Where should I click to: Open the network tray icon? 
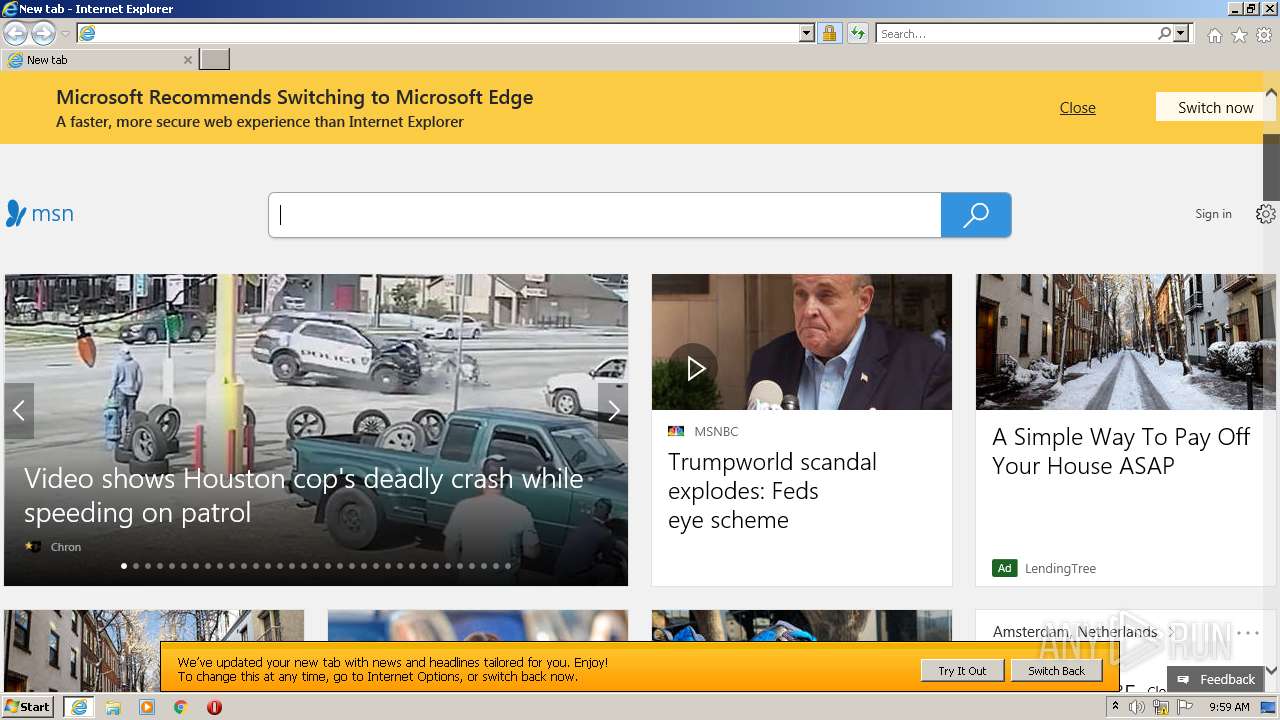[1161, 707]
